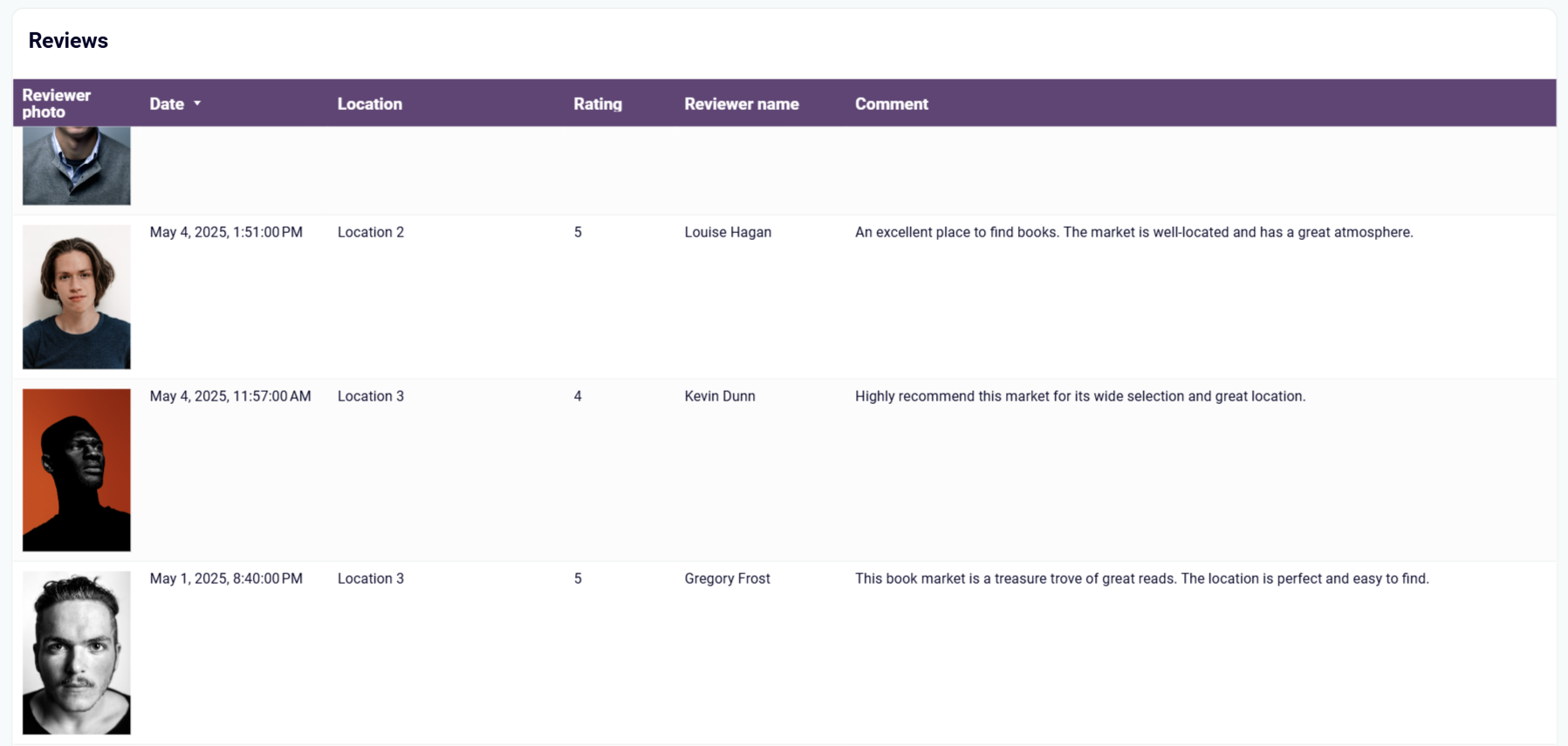Click the Reviews section title
This screenshot has height=746, width=1568.
68,40
